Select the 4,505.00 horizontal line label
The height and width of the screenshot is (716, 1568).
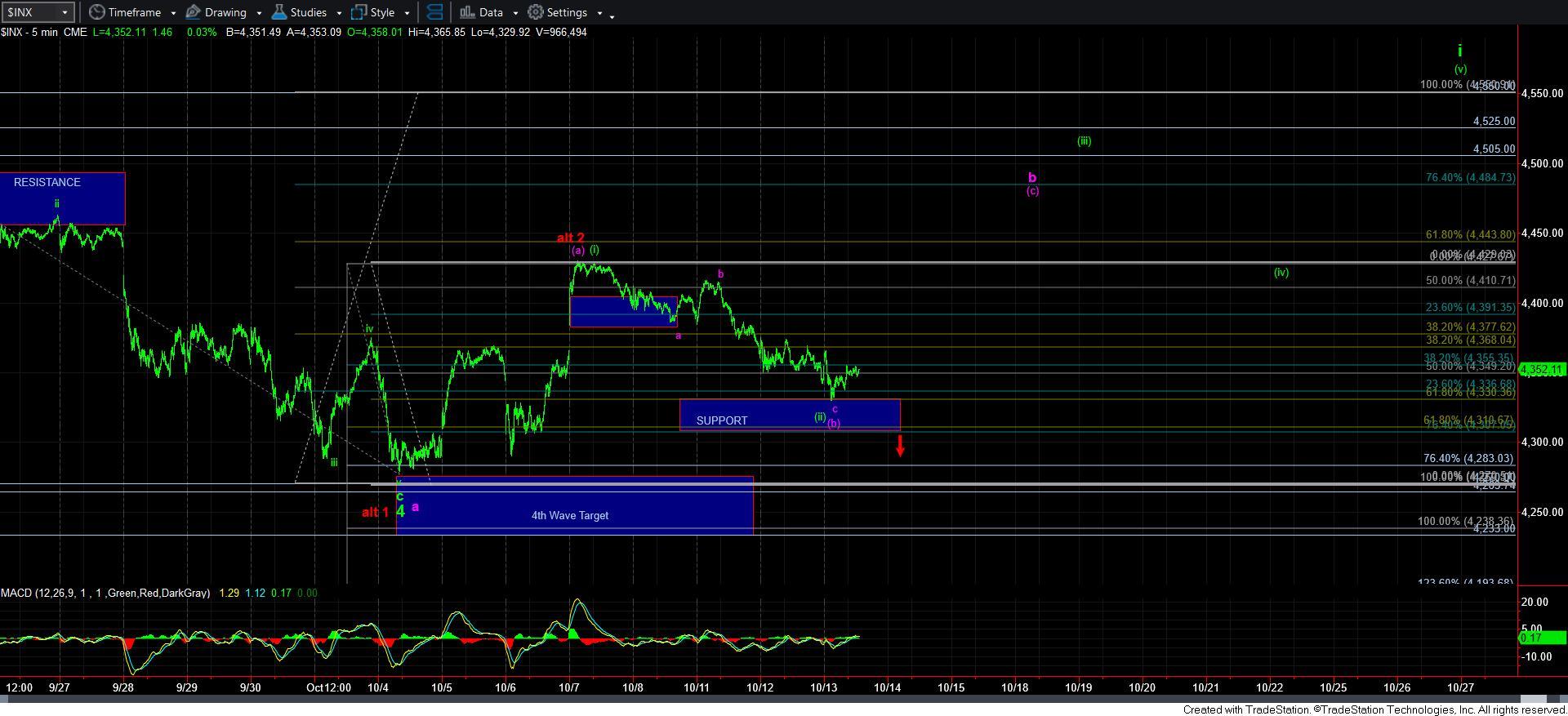(x=1494, y=149)
